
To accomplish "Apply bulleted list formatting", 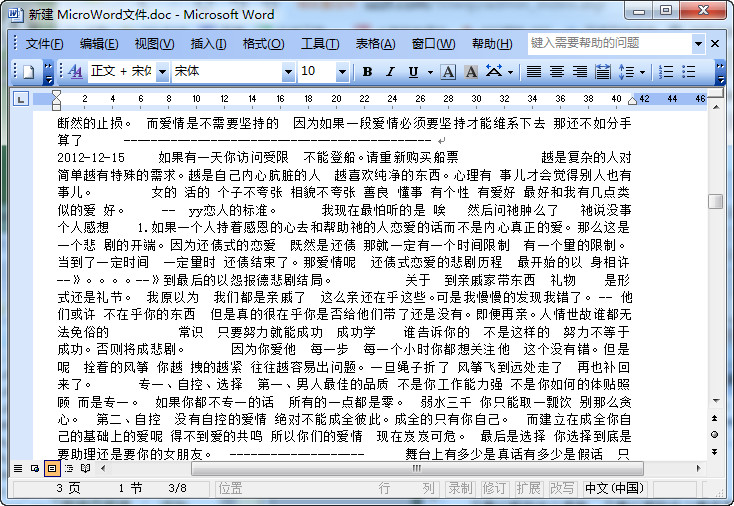I will pos(689,72).
